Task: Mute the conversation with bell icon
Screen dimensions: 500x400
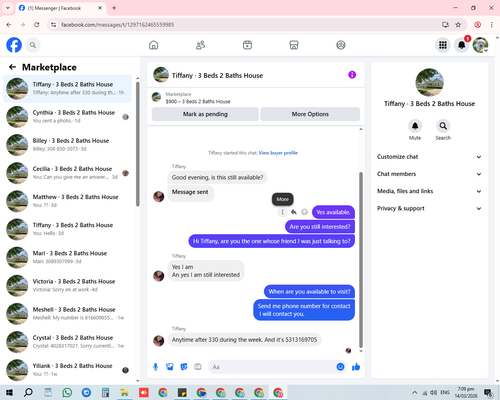Action: pyautogui.click(x=415, y=126)
